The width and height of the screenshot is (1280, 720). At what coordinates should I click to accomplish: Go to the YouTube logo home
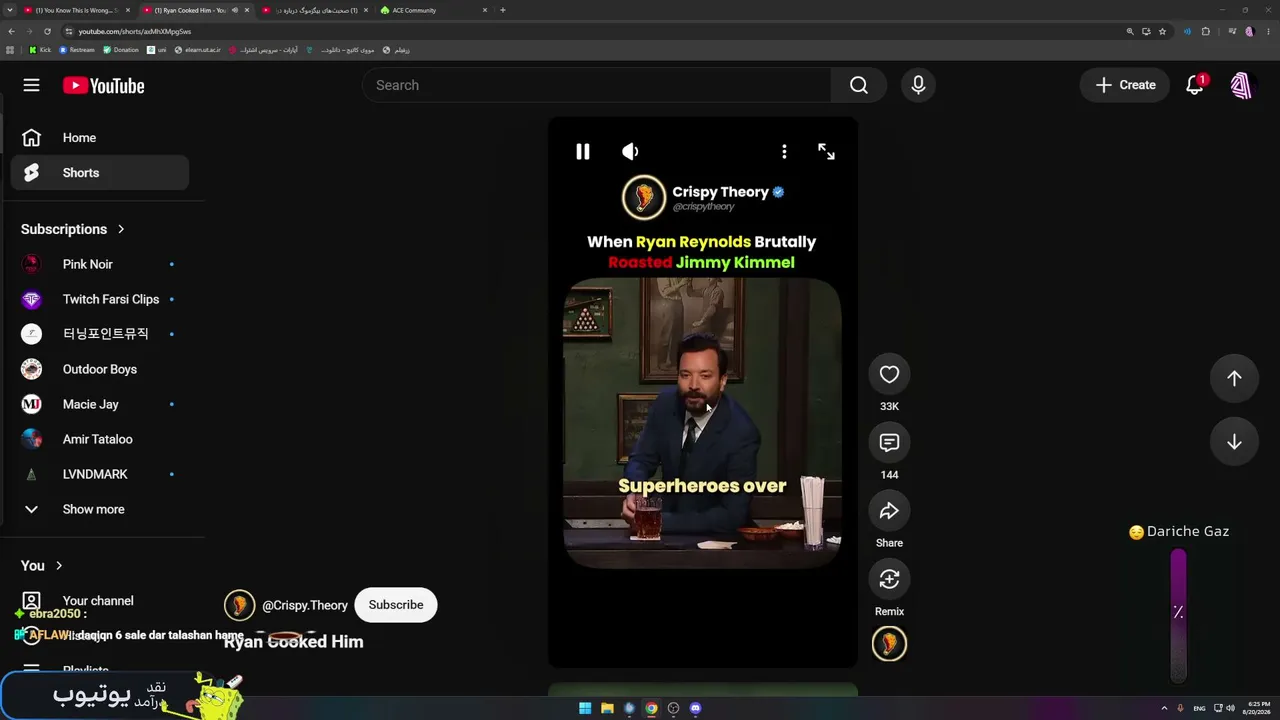pos(104,86)
